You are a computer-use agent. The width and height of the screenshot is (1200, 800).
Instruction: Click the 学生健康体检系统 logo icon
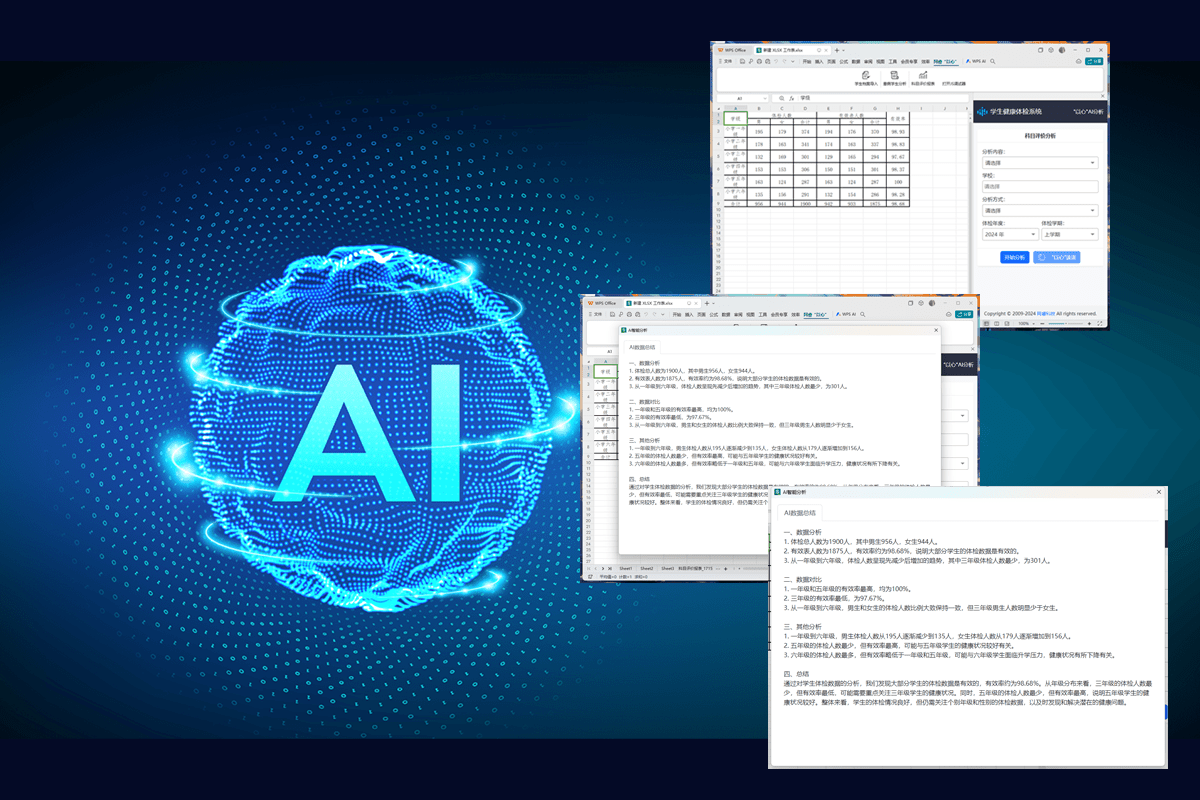[x=982, y=112]
